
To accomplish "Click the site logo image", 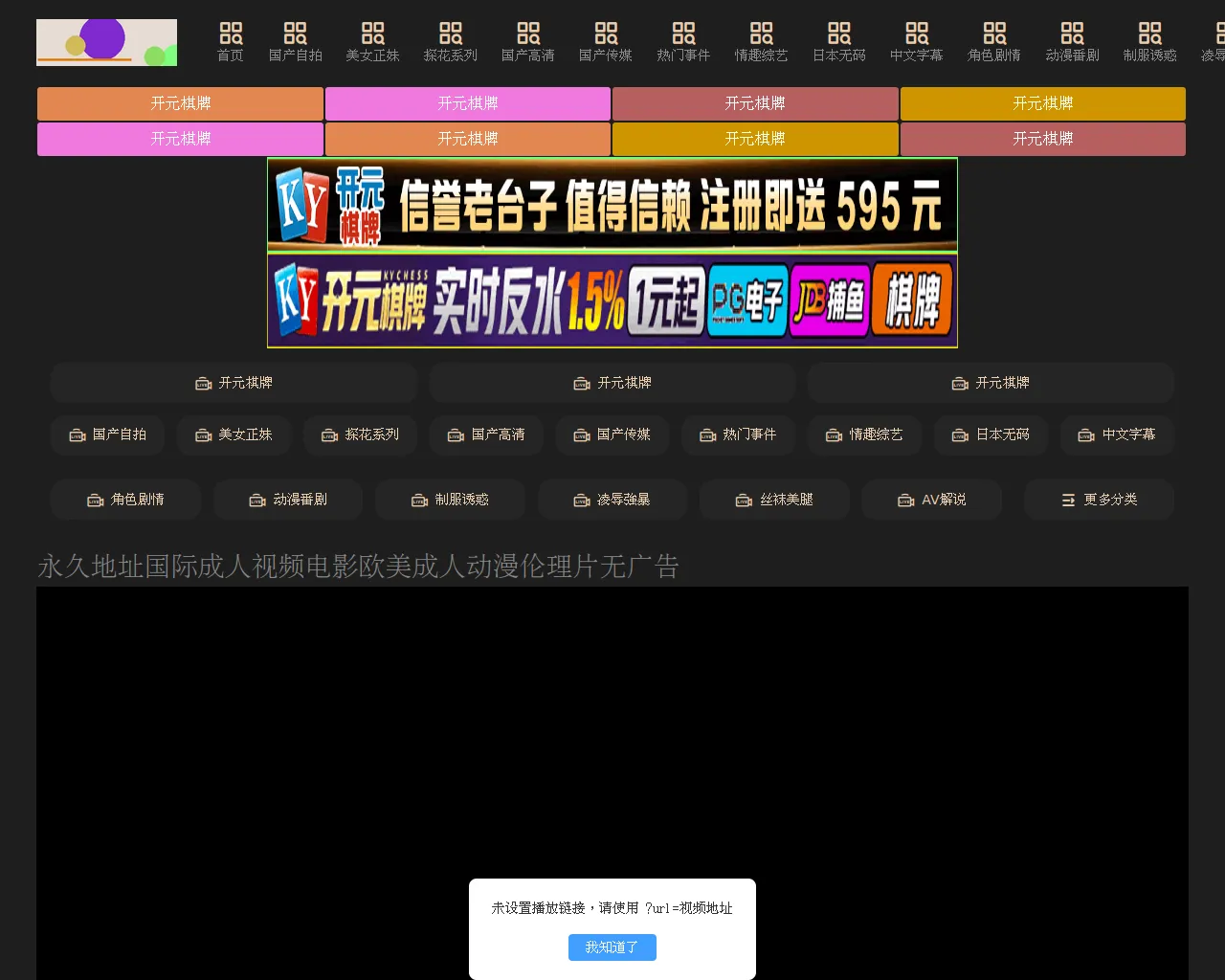I will coord(106,43).
